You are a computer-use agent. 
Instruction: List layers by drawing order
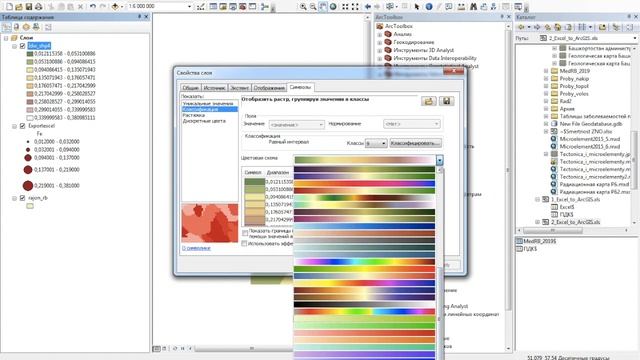pos(7,27)
